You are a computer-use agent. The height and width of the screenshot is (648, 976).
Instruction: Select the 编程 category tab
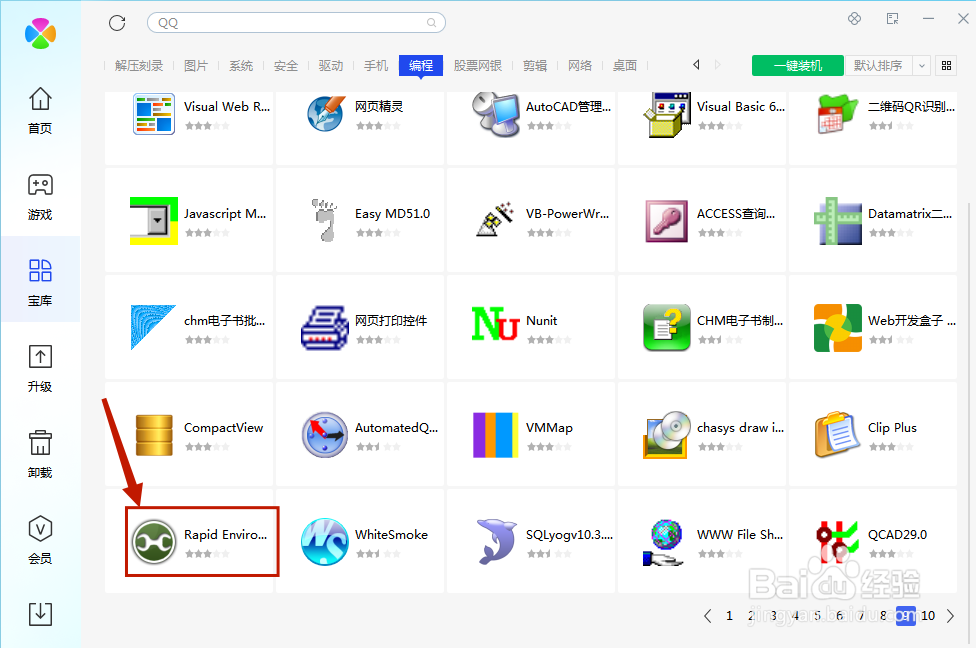421,65
